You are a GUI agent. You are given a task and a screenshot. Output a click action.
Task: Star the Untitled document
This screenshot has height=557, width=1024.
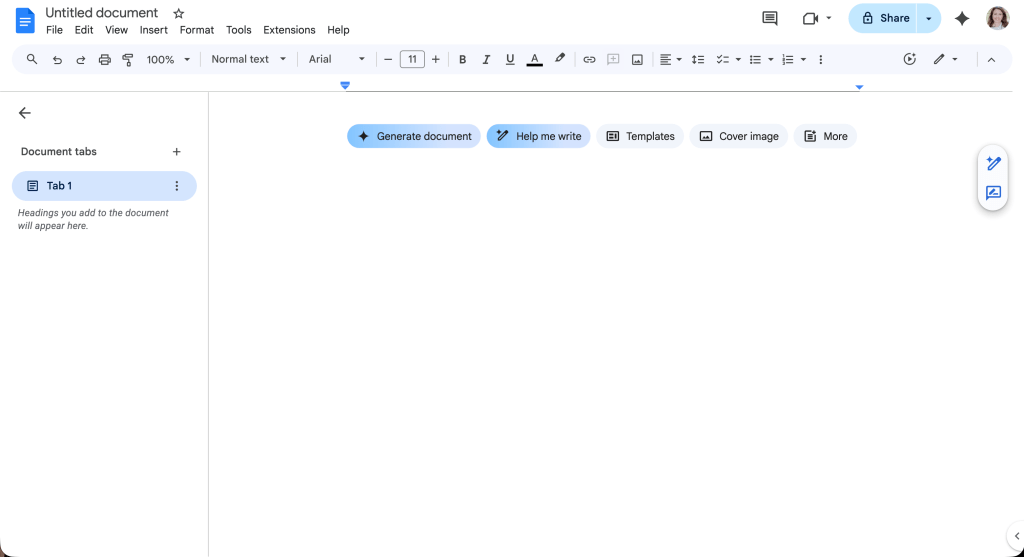coord(179,13)
